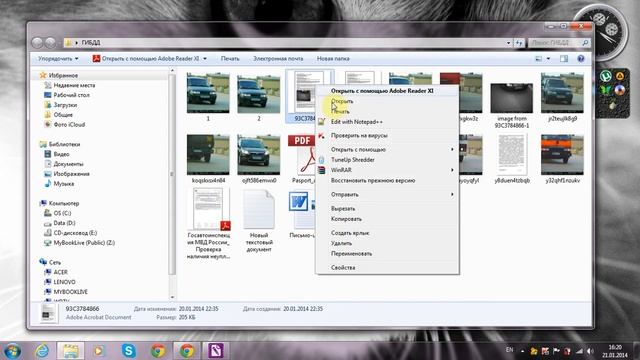Image resolution: width=640 pixels, height=360 pixels.
Task: Choose TuneUp Shredder in context menu
Action: (387, 160)
